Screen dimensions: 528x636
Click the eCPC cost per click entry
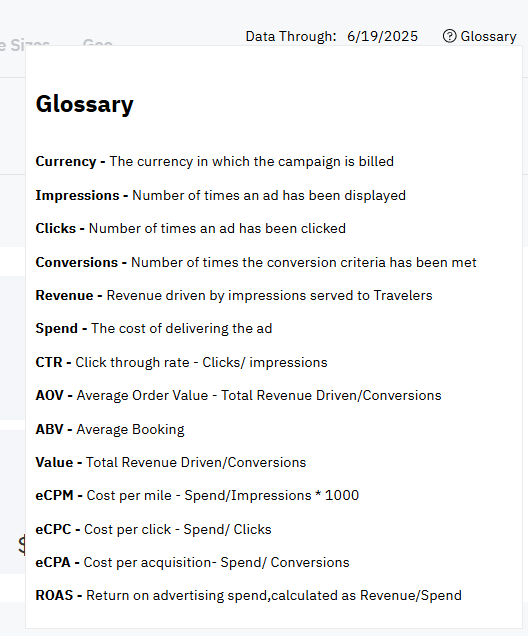tap(153, 529)
